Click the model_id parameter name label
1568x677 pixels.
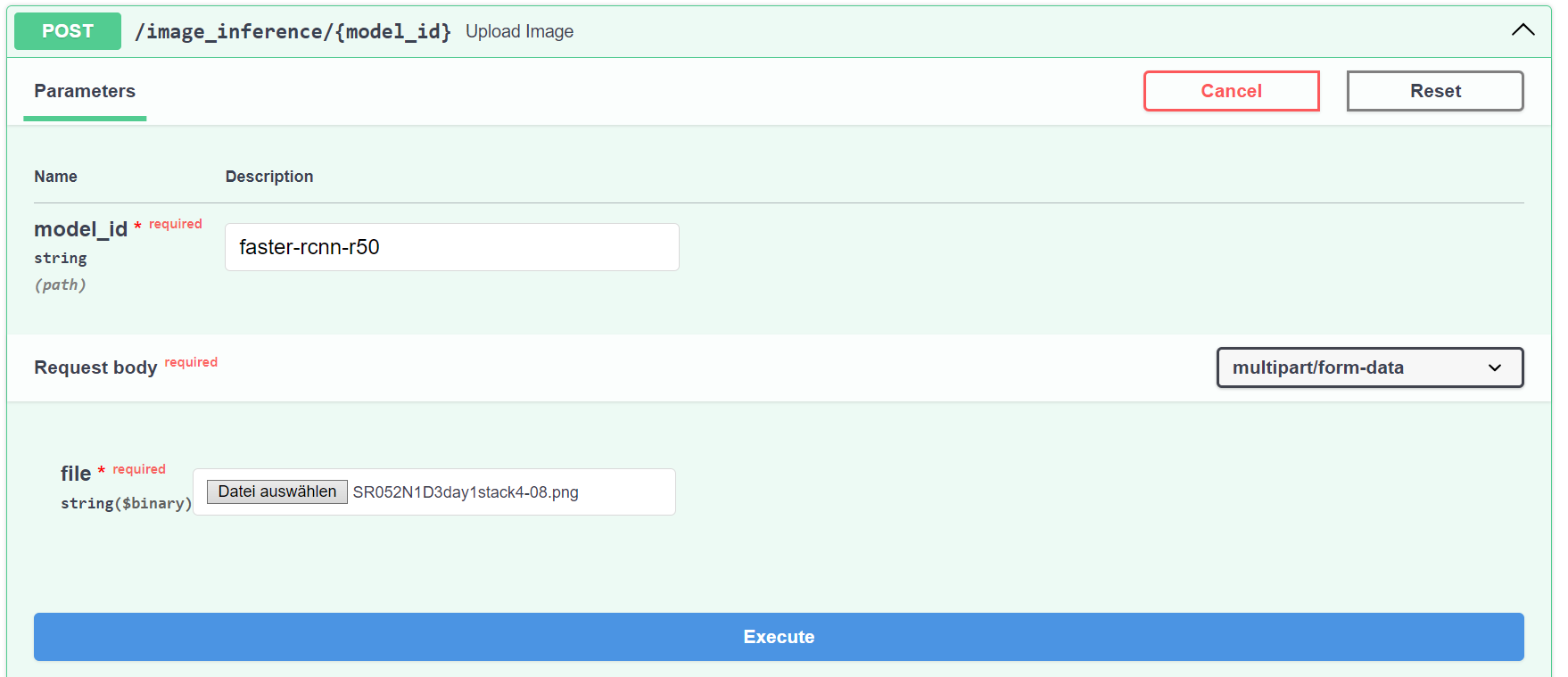click(x=80, y=229)
